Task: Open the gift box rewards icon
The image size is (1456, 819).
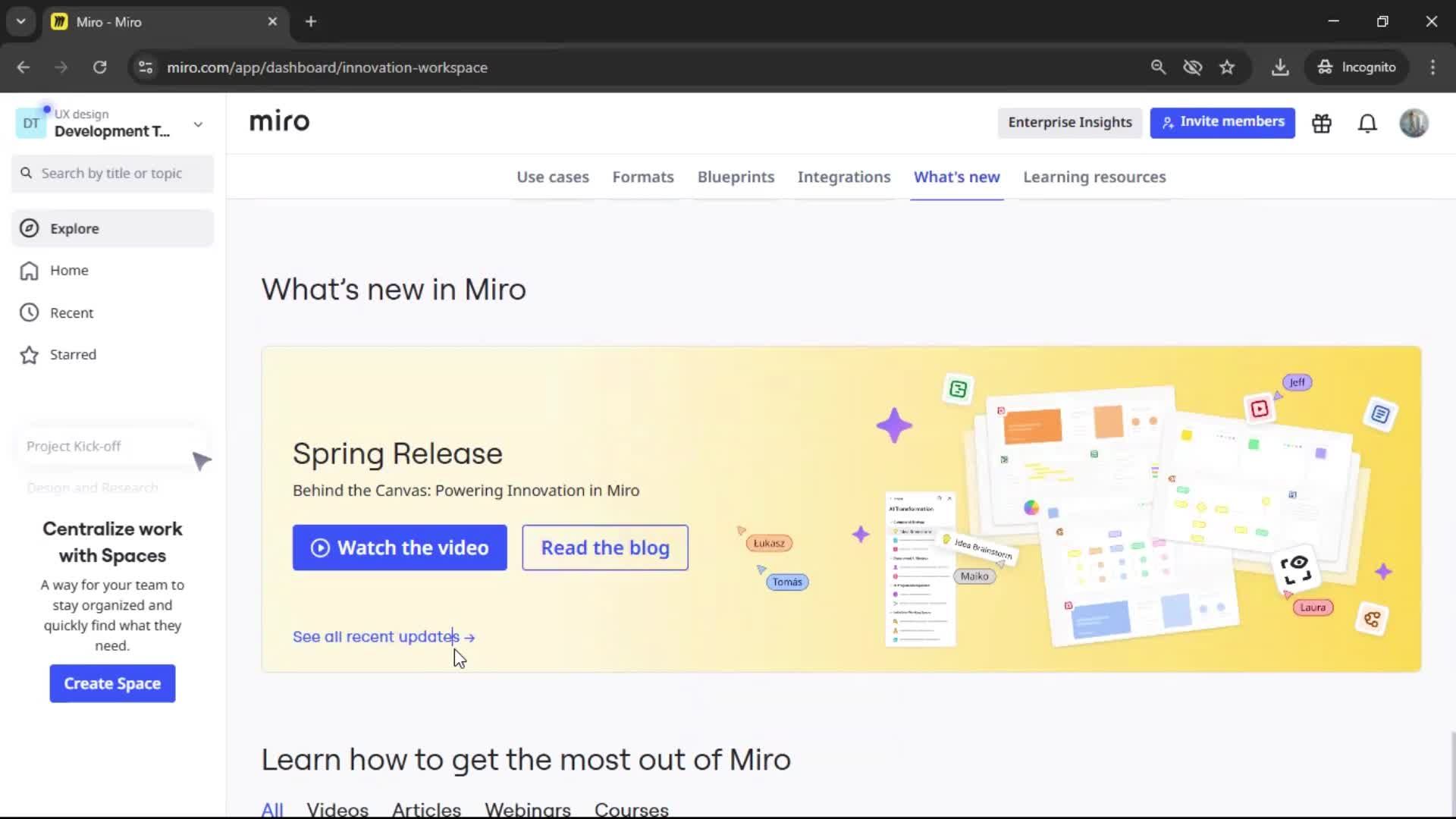Action: (1322, 123)
